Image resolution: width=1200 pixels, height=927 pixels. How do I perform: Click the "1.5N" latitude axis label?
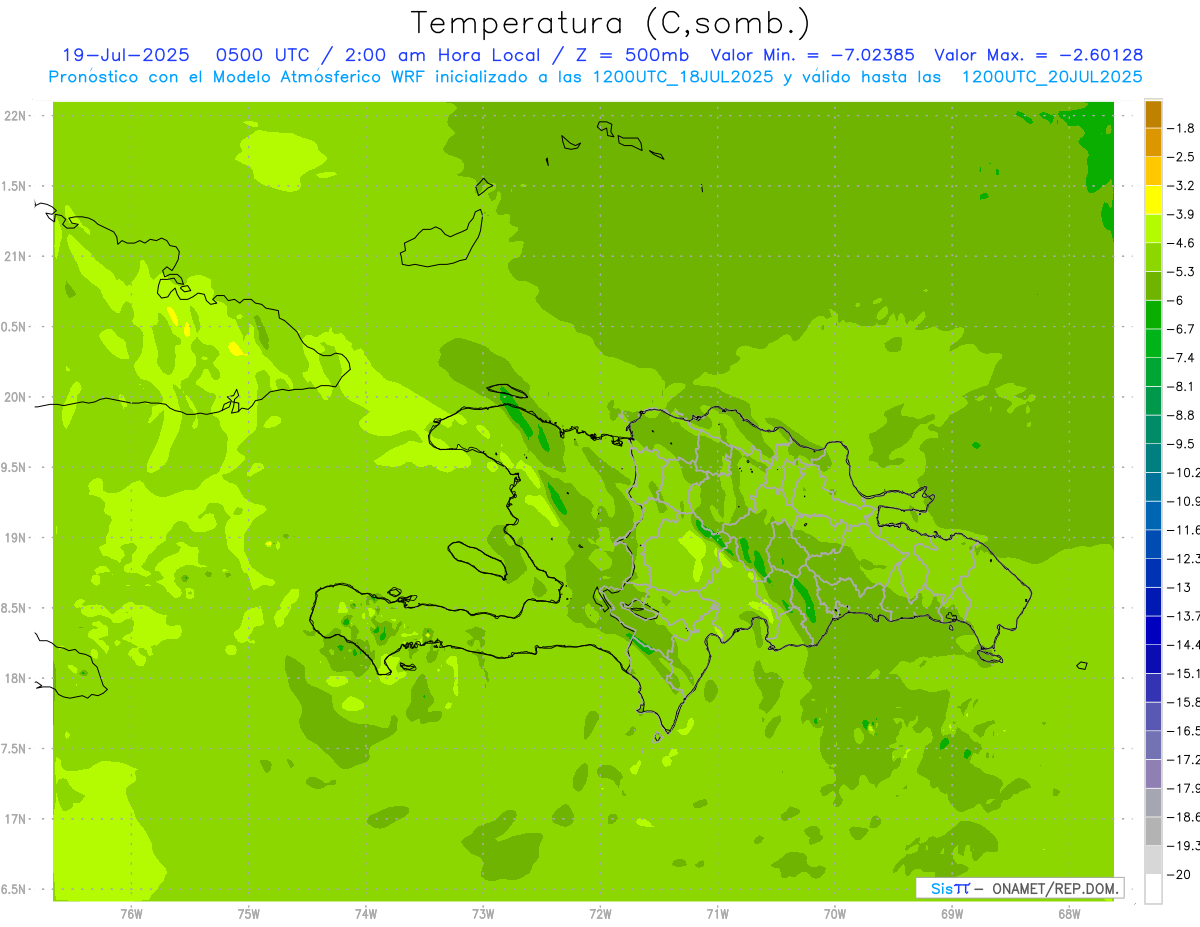tap(14, 186)
